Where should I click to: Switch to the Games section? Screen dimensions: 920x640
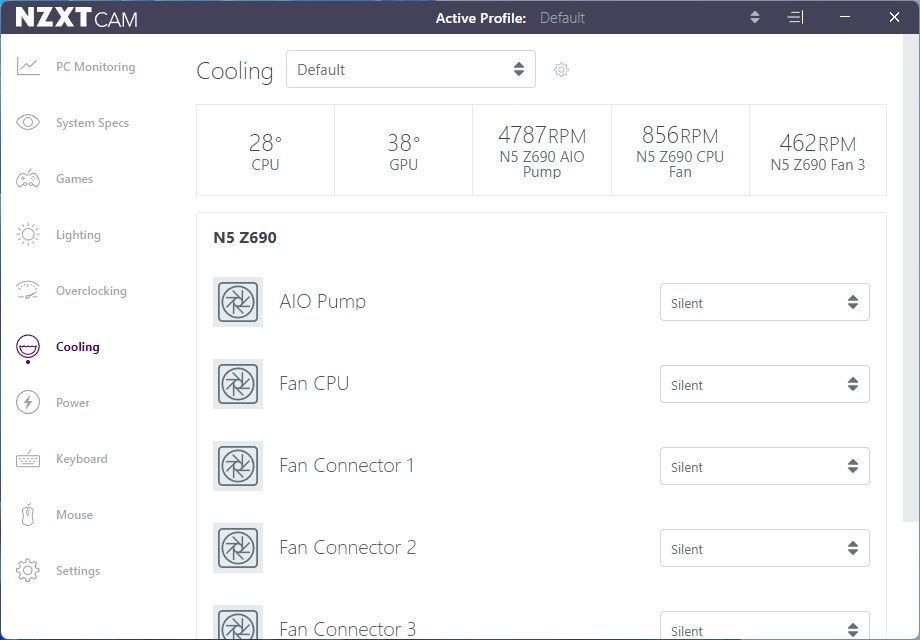point(75,179)
